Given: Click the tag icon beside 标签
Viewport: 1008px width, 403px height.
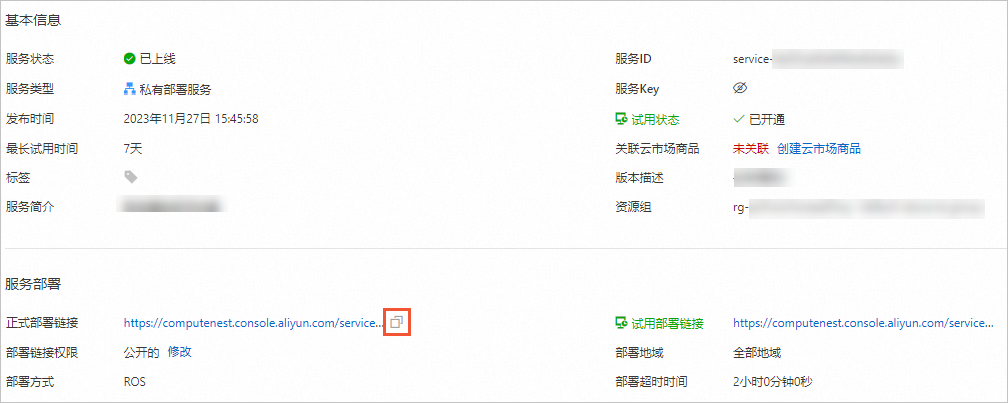Looking at the screenshot, I should [130, 177].
